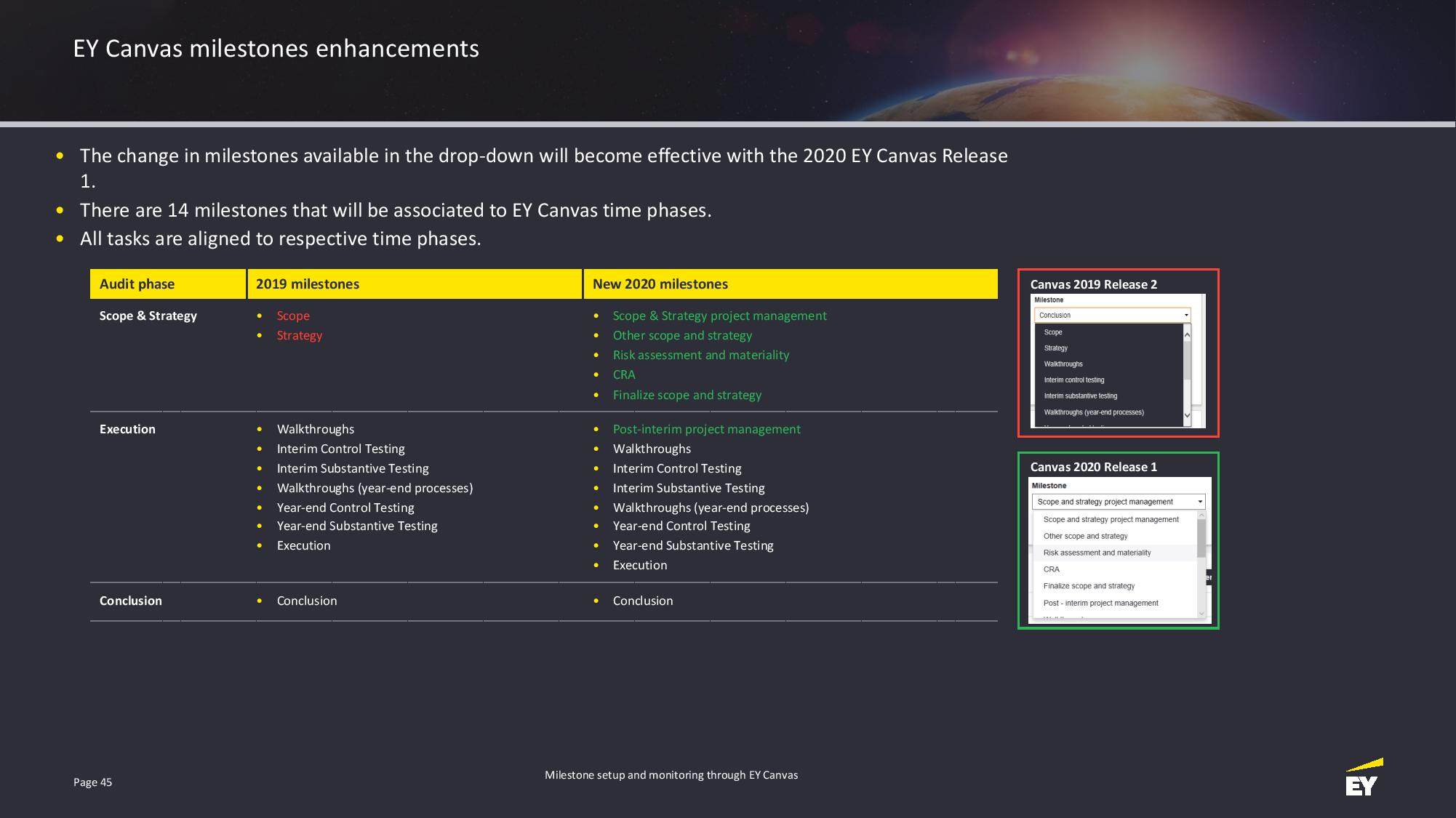Click the Scope & Strategy audit phase cell

(x=148, y=316)
